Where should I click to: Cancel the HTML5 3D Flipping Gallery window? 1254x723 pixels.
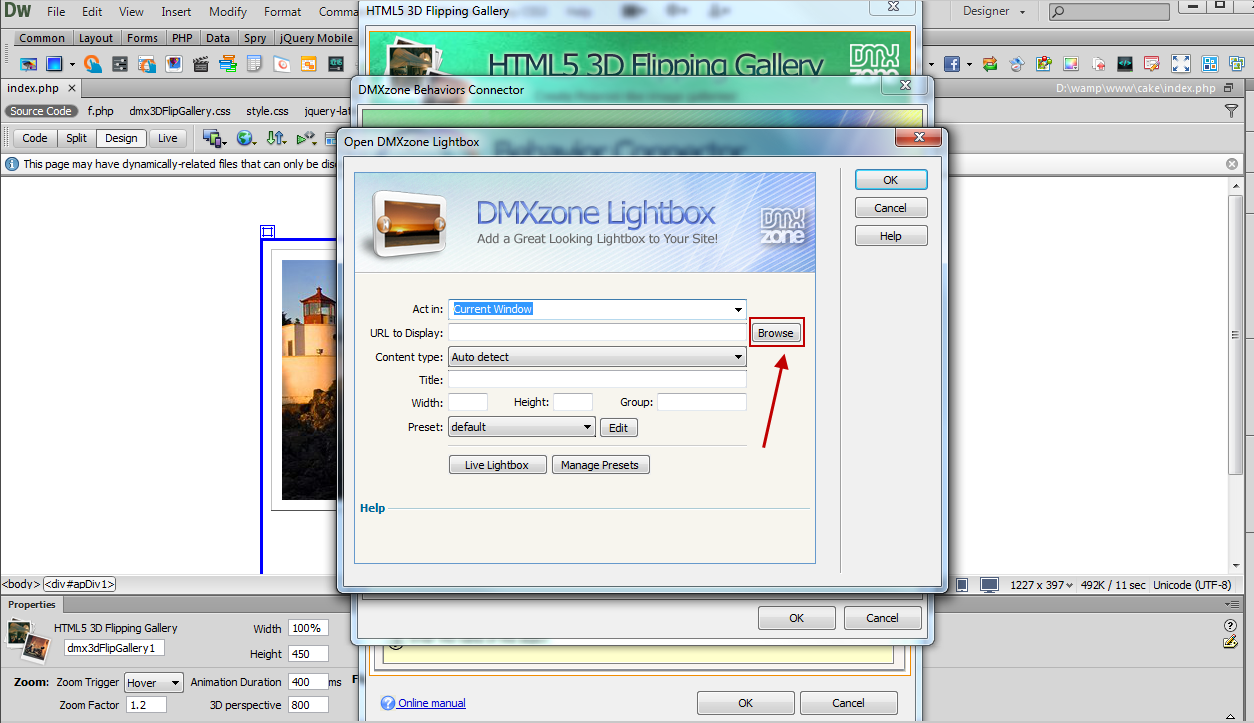coord(848,703)
